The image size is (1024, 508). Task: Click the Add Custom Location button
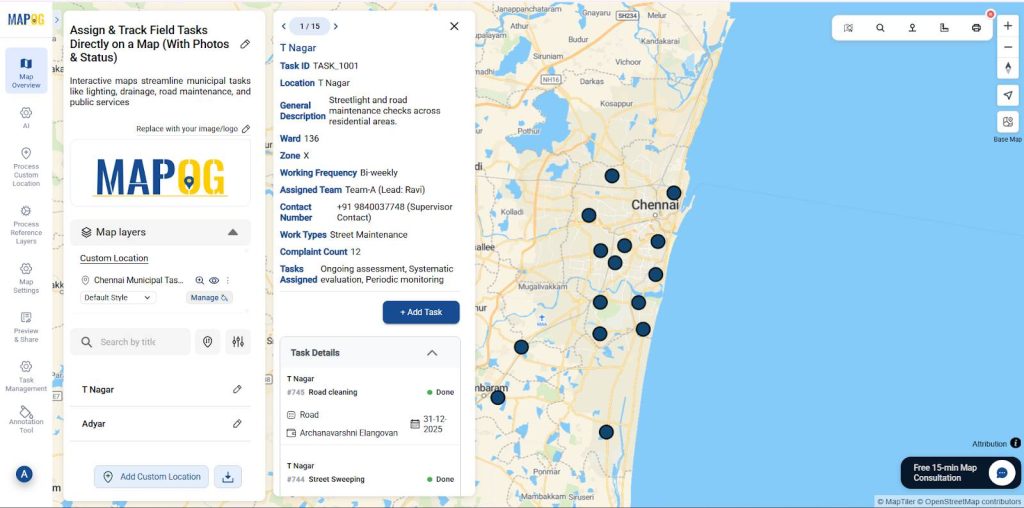tap(152, 477)
